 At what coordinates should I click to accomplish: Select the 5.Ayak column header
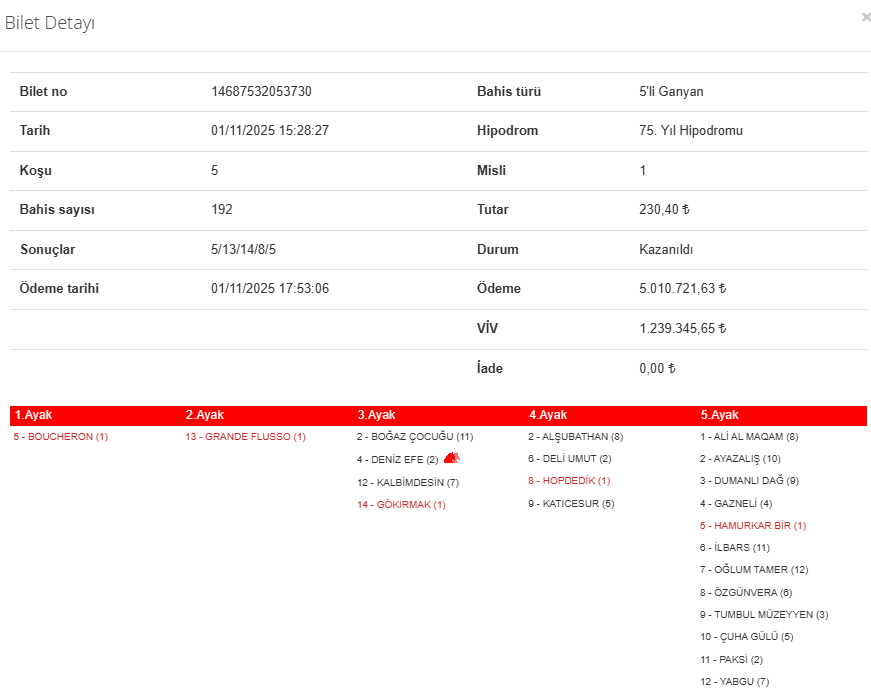tap(719, 415)
